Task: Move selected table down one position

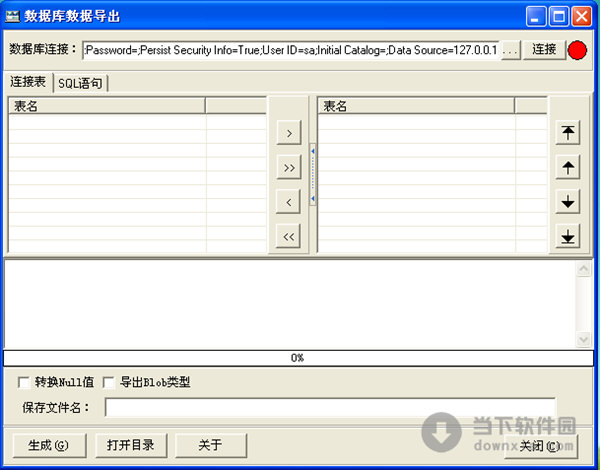Action: point(568,202)
